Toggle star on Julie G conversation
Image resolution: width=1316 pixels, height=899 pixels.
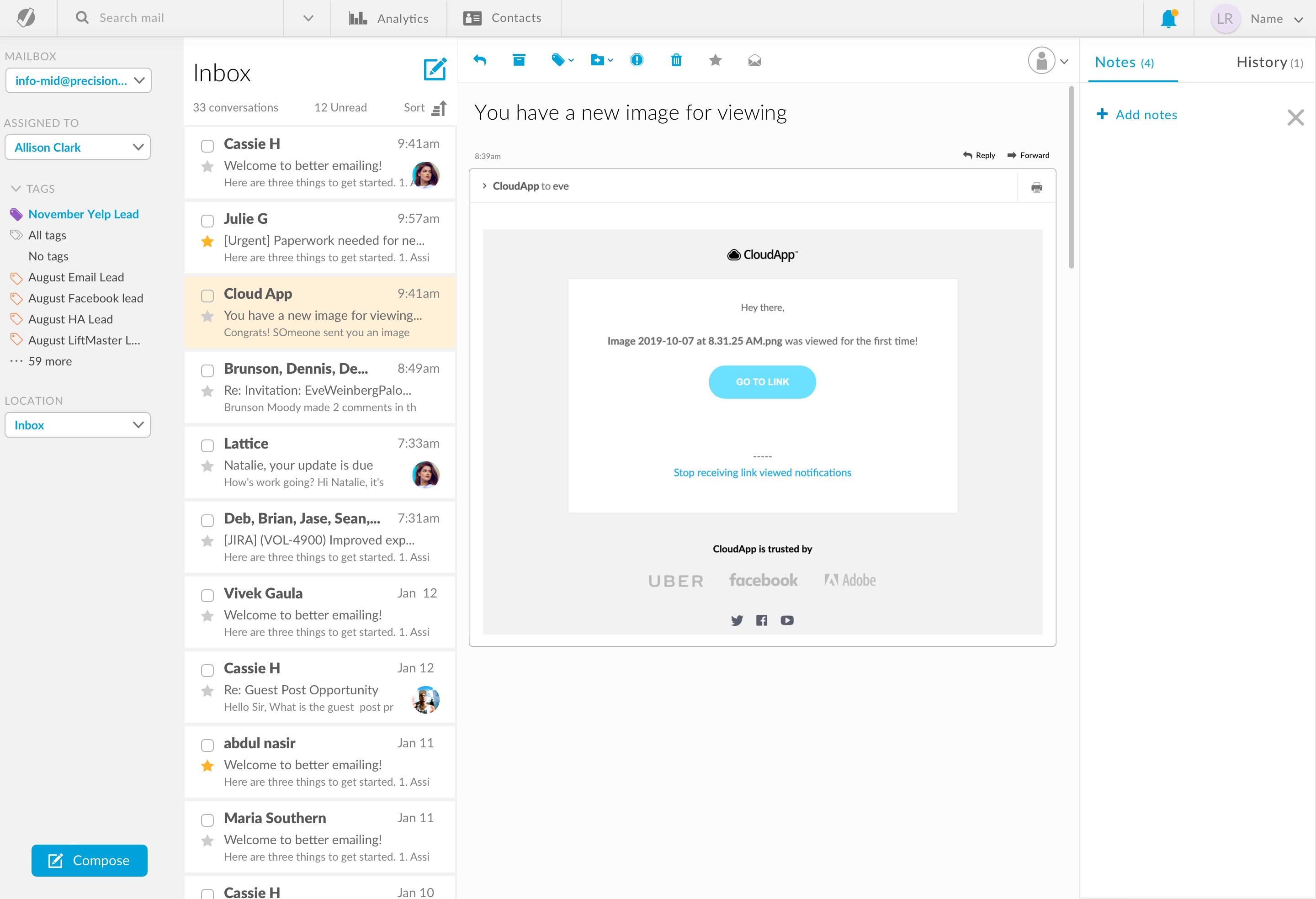[207, 242]
